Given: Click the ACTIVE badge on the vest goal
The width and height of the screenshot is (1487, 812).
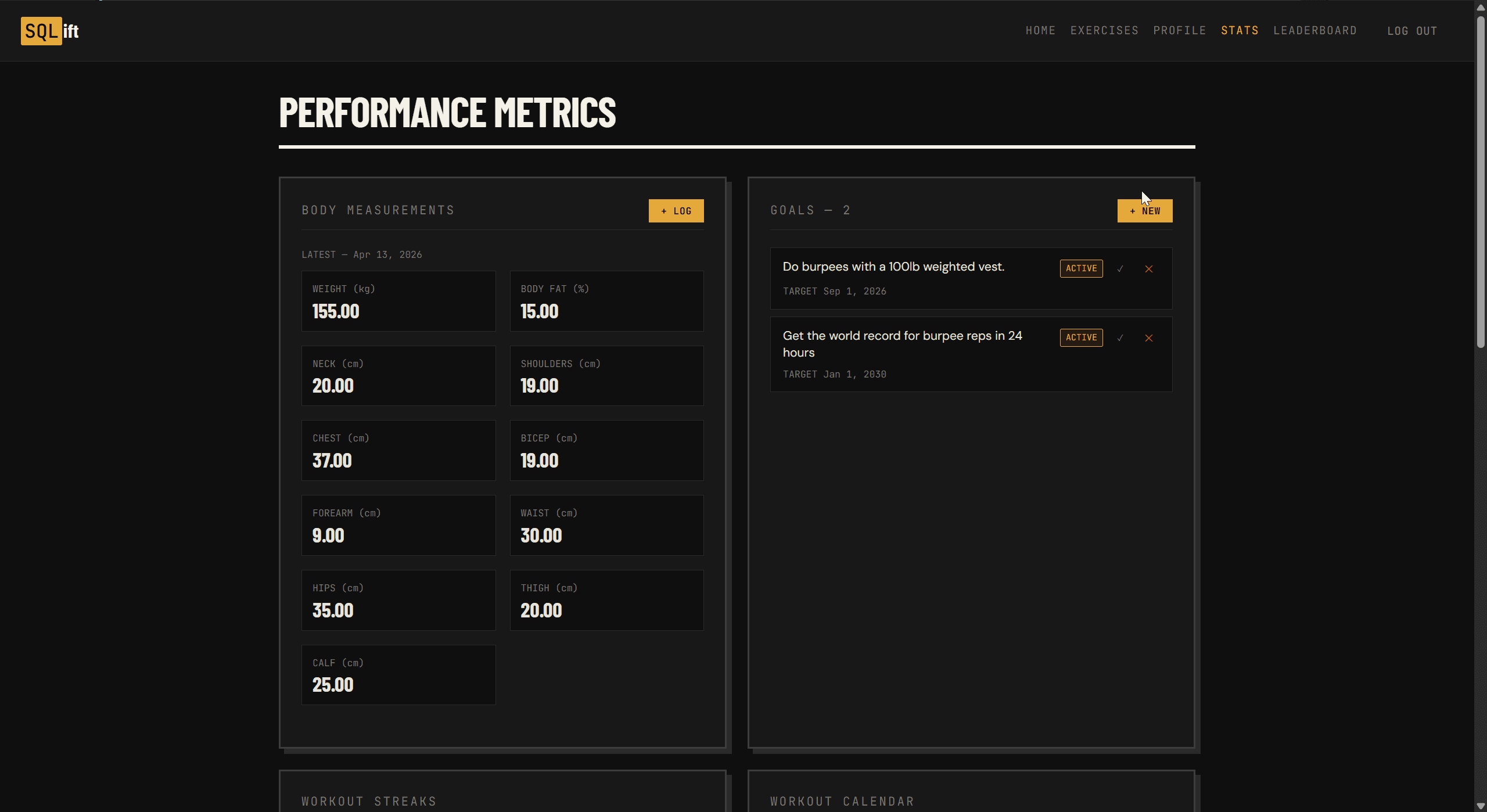Looking at the screenshot, I should (x=1081, y=268).
